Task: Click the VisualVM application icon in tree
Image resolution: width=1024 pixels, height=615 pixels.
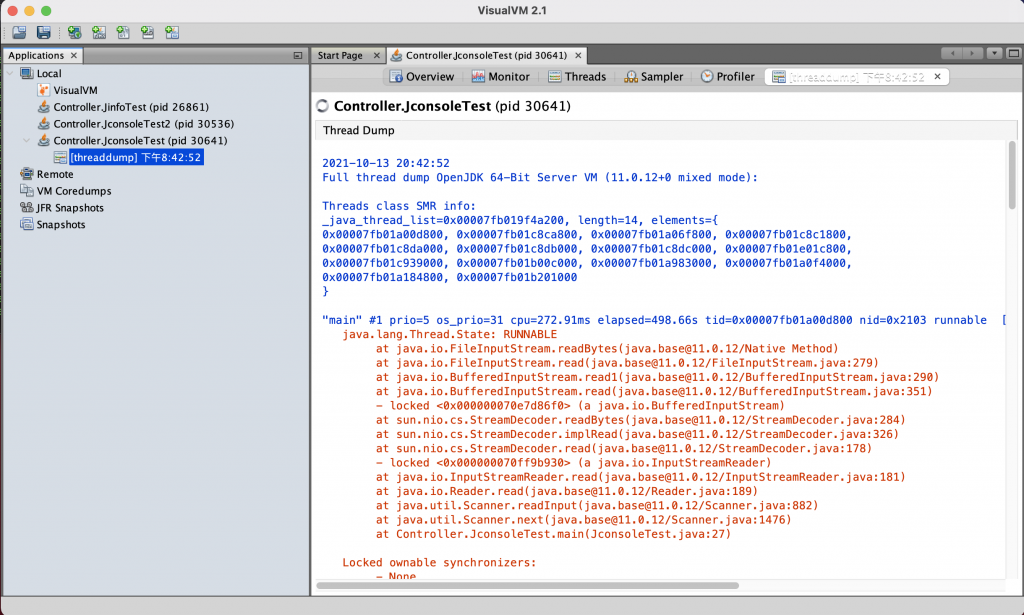Action: [44, 90]
